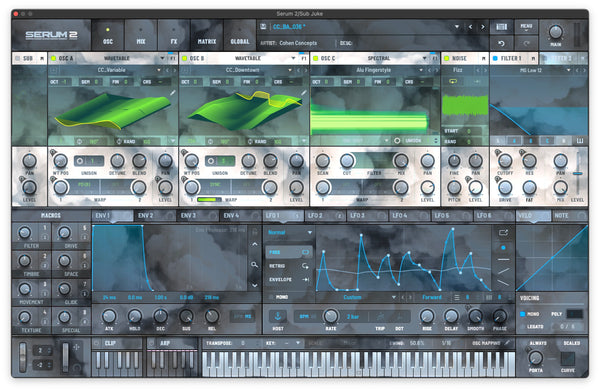This screenshot has height=391, width=600.
Task: Select the LFO ramp down draw tool
Action: point(503,283)
